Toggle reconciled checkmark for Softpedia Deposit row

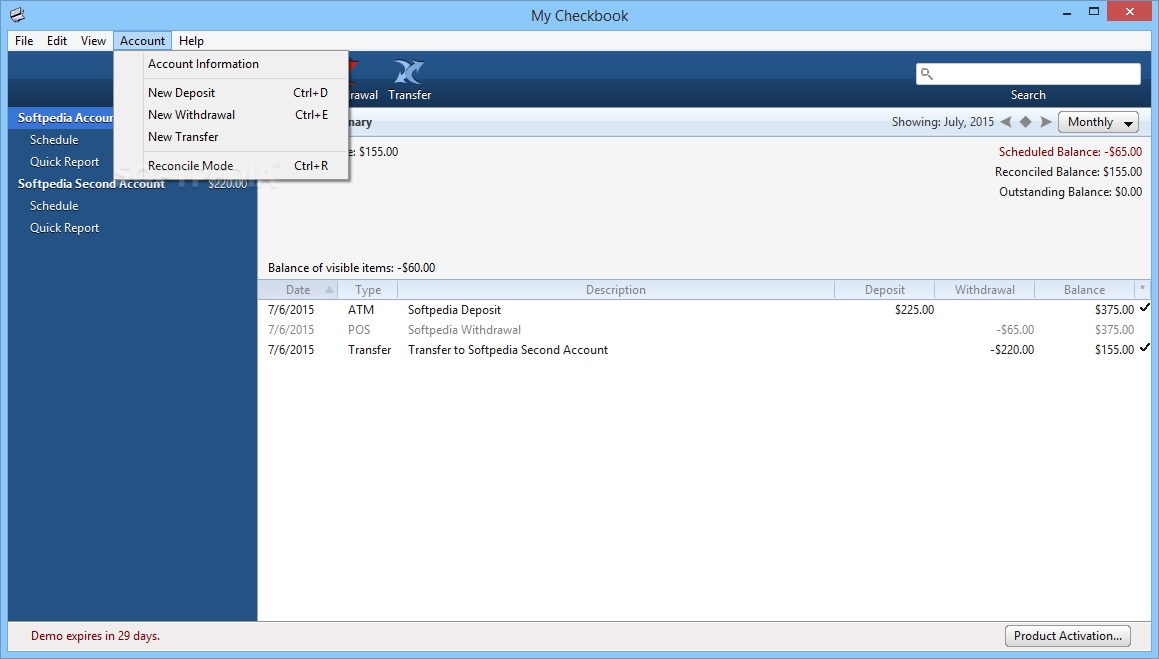pos(1145,307)
